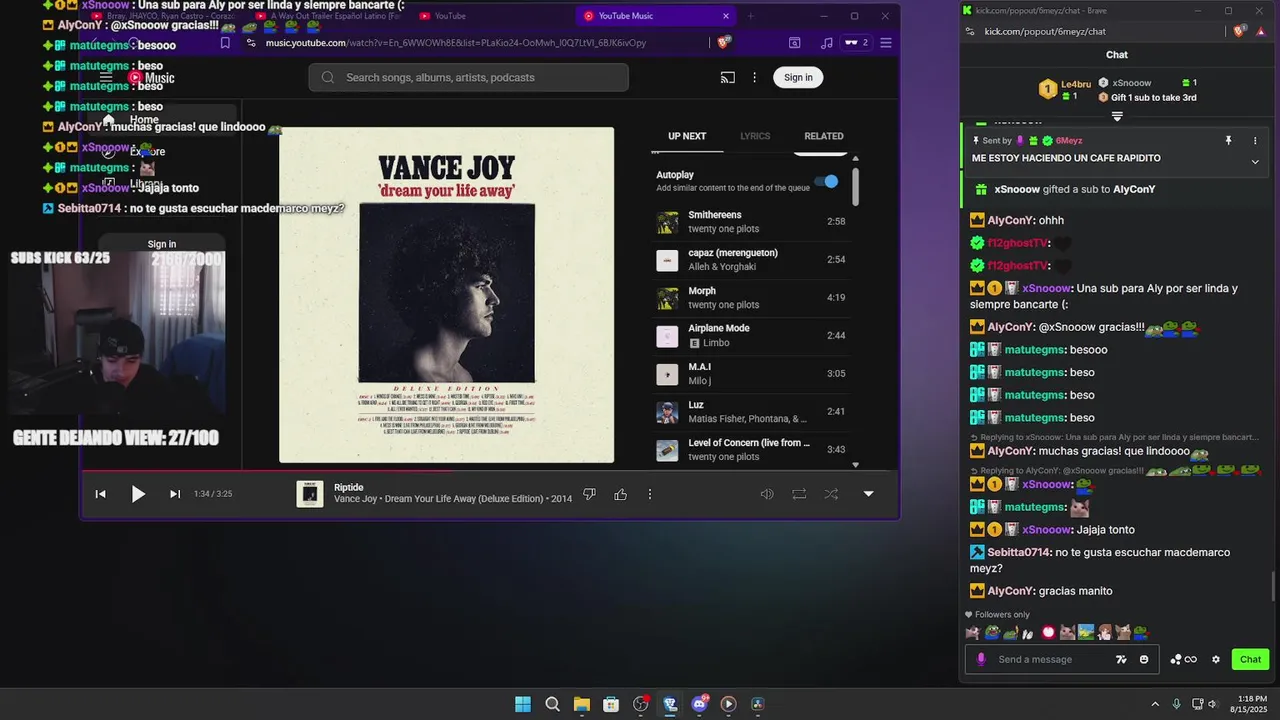Mute the player volume
The width and height of the screenshot is (1280, 720).
[x=767, y=494]
